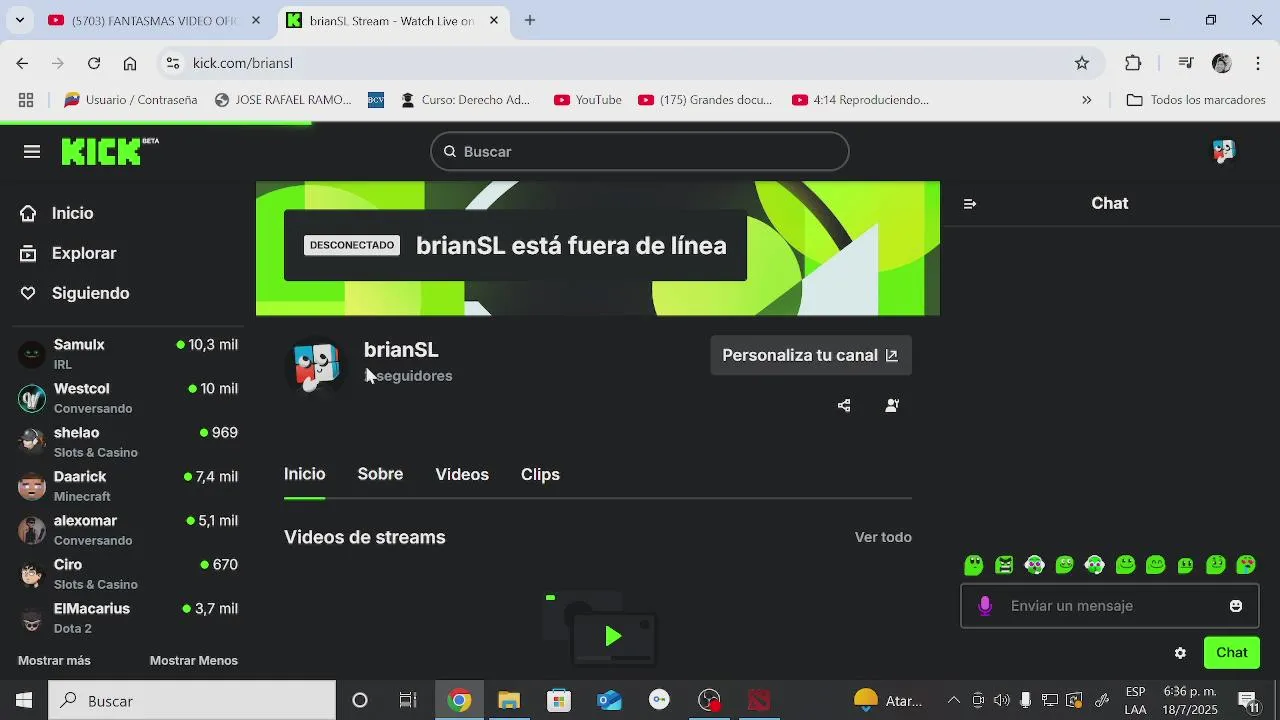Screen dimensions: 1280x720
Task: Open the user avatar menu in Kick header
Action: pos(1223,151)
